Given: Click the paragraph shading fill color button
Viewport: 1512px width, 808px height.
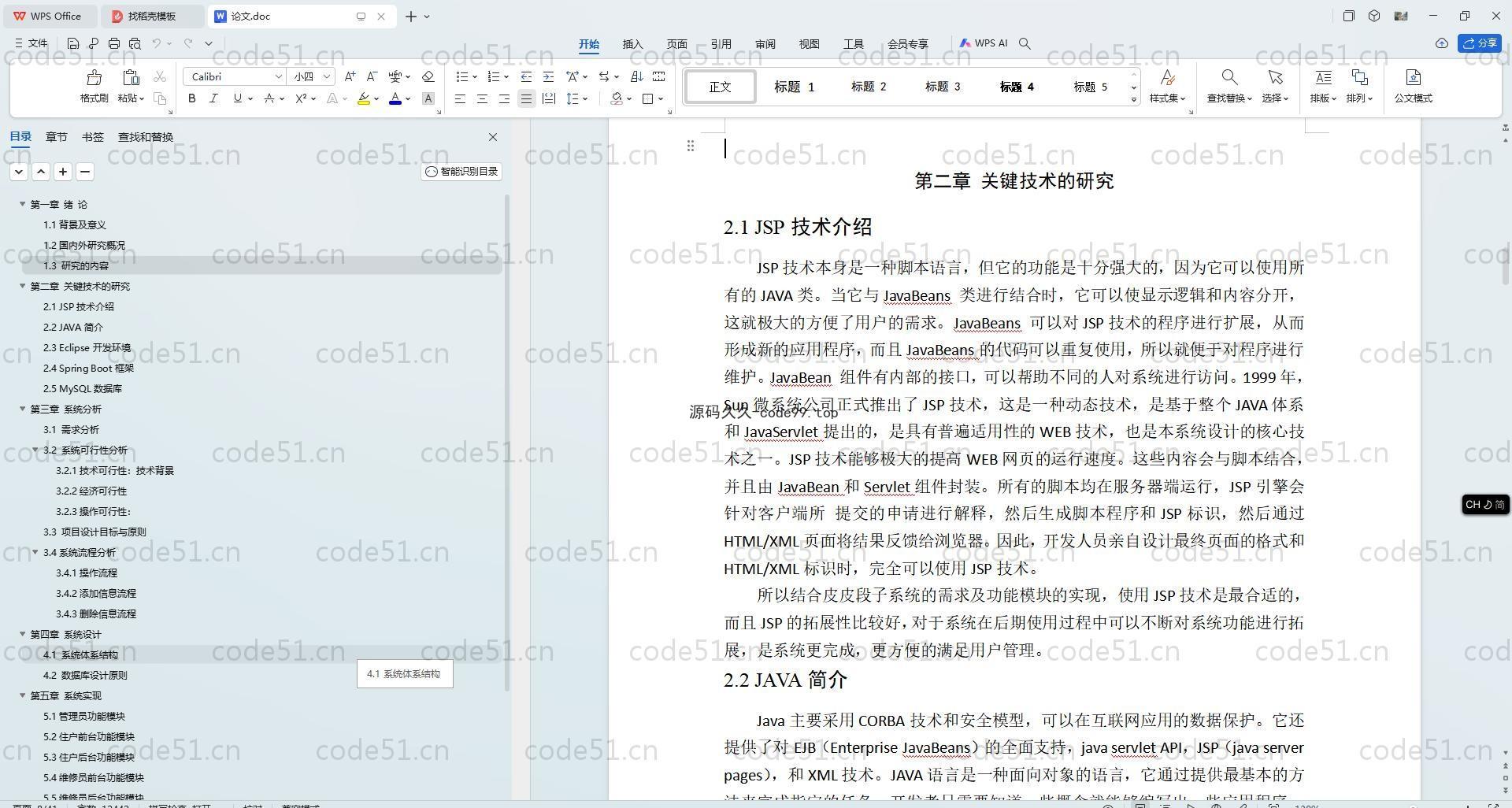Looking at the screenshot, I should (x=617, y=98).
